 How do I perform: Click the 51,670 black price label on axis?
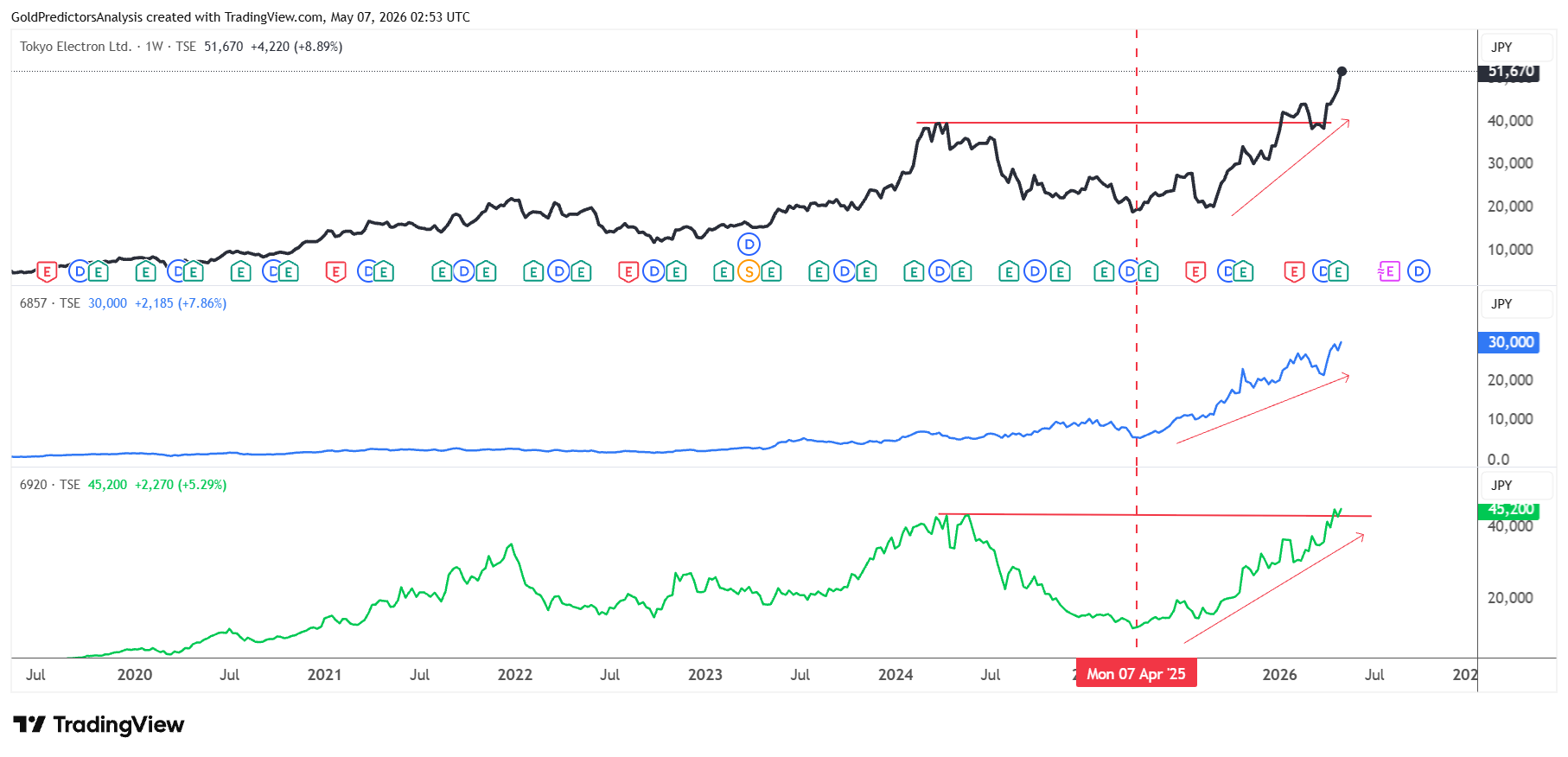tap(1509, 72)
